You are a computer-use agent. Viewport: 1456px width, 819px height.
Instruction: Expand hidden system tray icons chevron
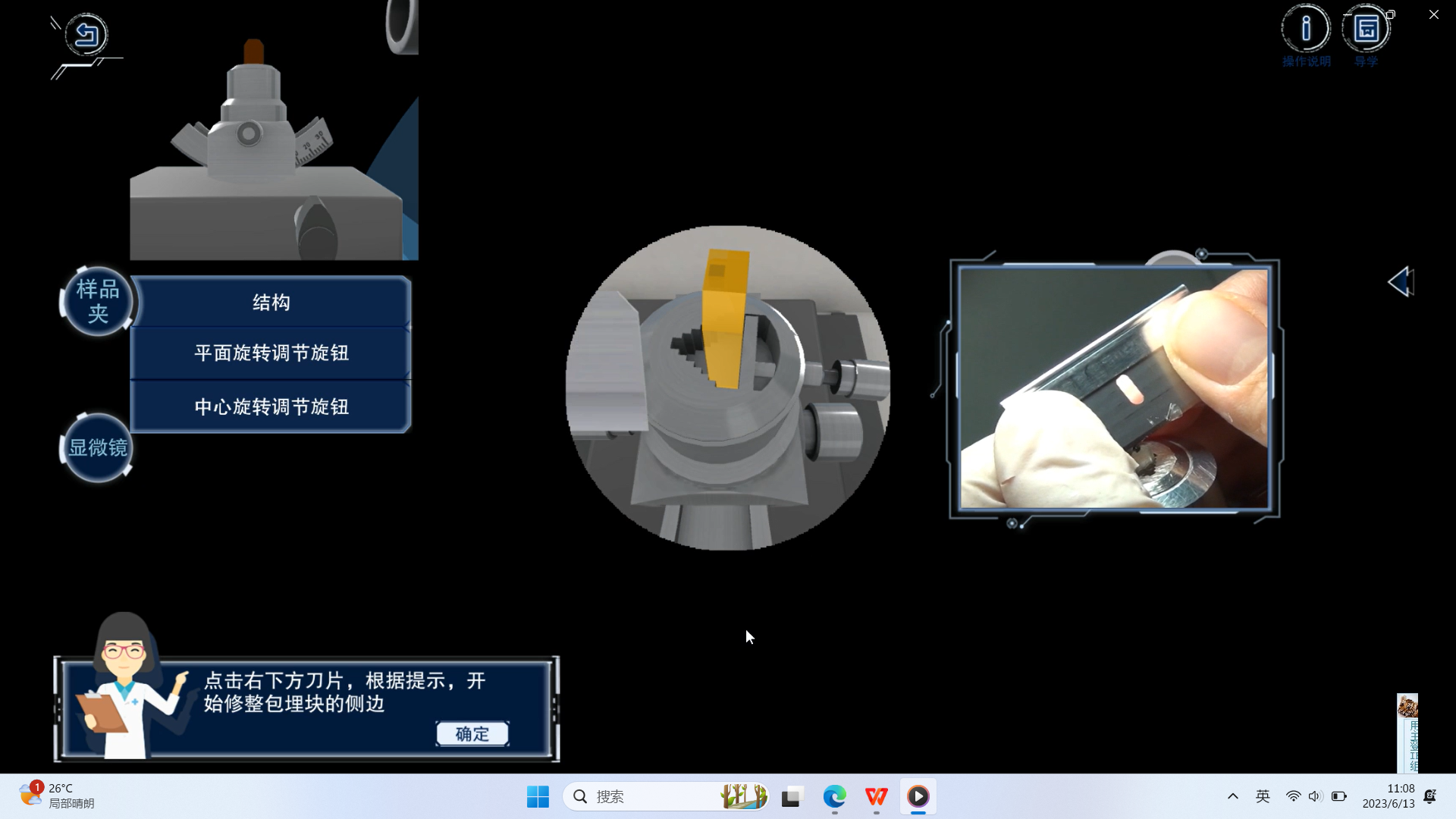point(1233,796)
